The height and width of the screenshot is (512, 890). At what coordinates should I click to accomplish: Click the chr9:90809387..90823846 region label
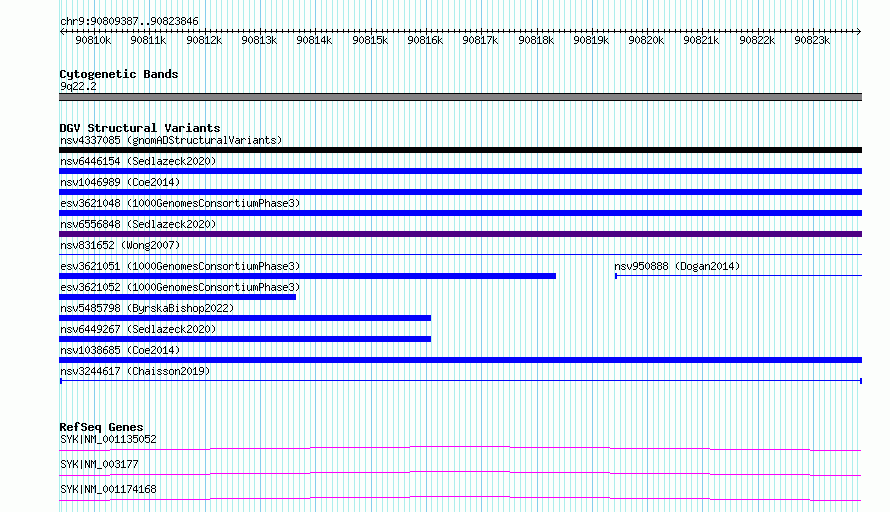(x=129, y=21)
